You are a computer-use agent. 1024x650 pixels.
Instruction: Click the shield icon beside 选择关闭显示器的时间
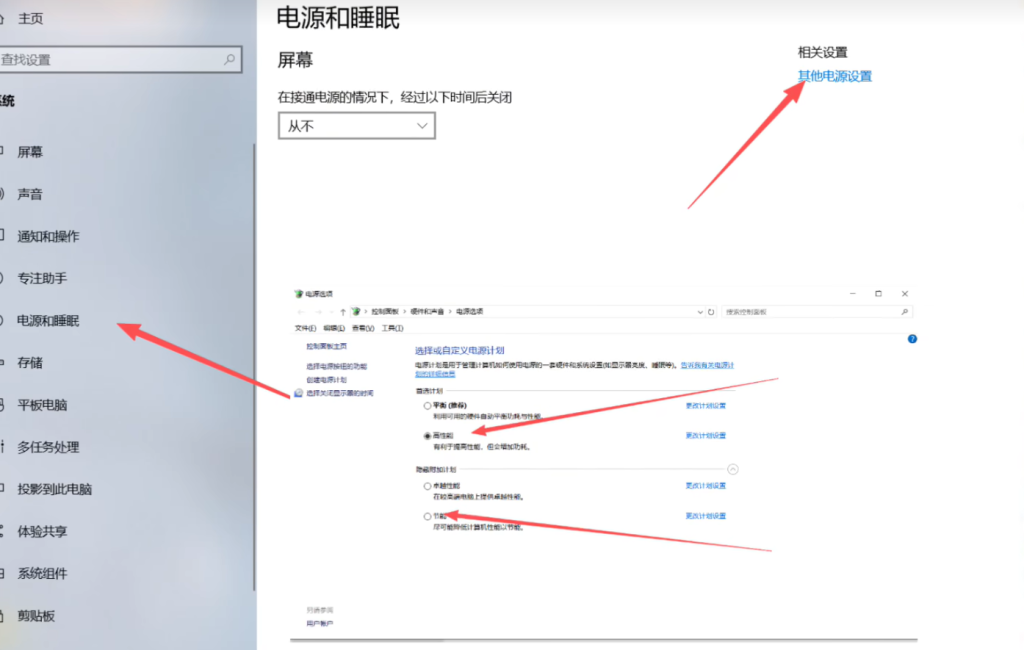pos(298,394)
